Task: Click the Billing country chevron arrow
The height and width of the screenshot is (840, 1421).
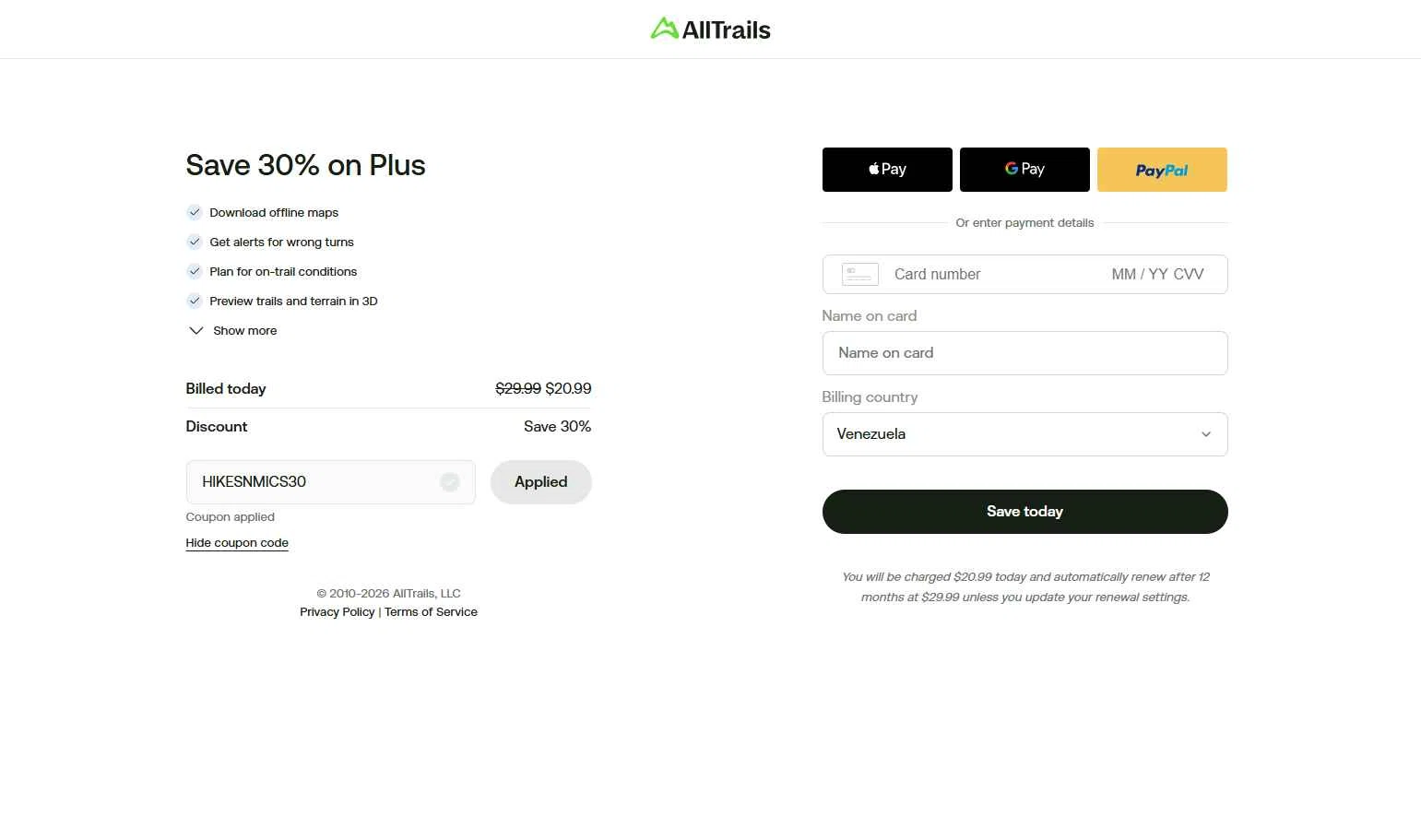Action: (1205, 434)
